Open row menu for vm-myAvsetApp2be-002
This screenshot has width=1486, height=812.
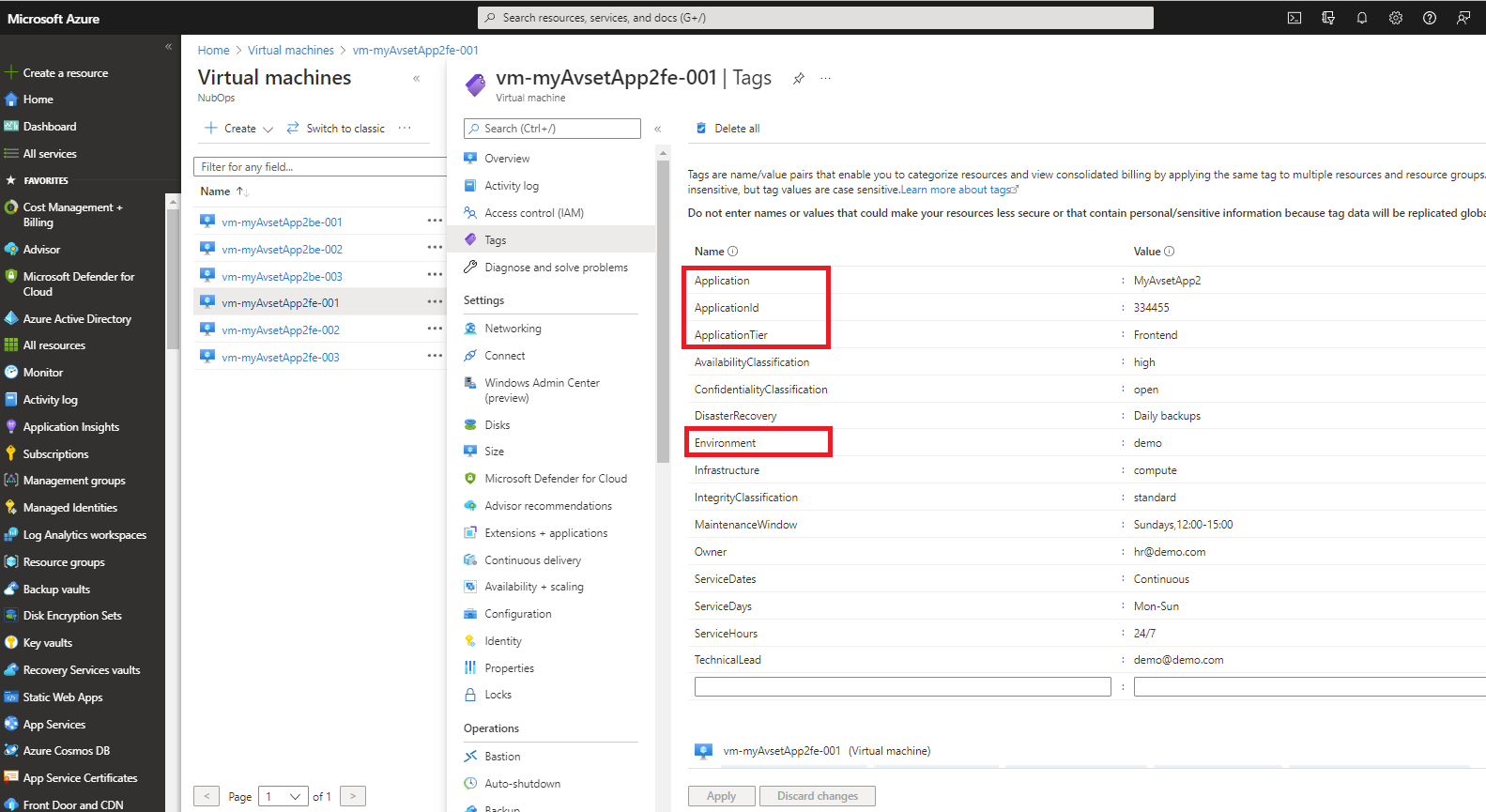coord(435,248)
